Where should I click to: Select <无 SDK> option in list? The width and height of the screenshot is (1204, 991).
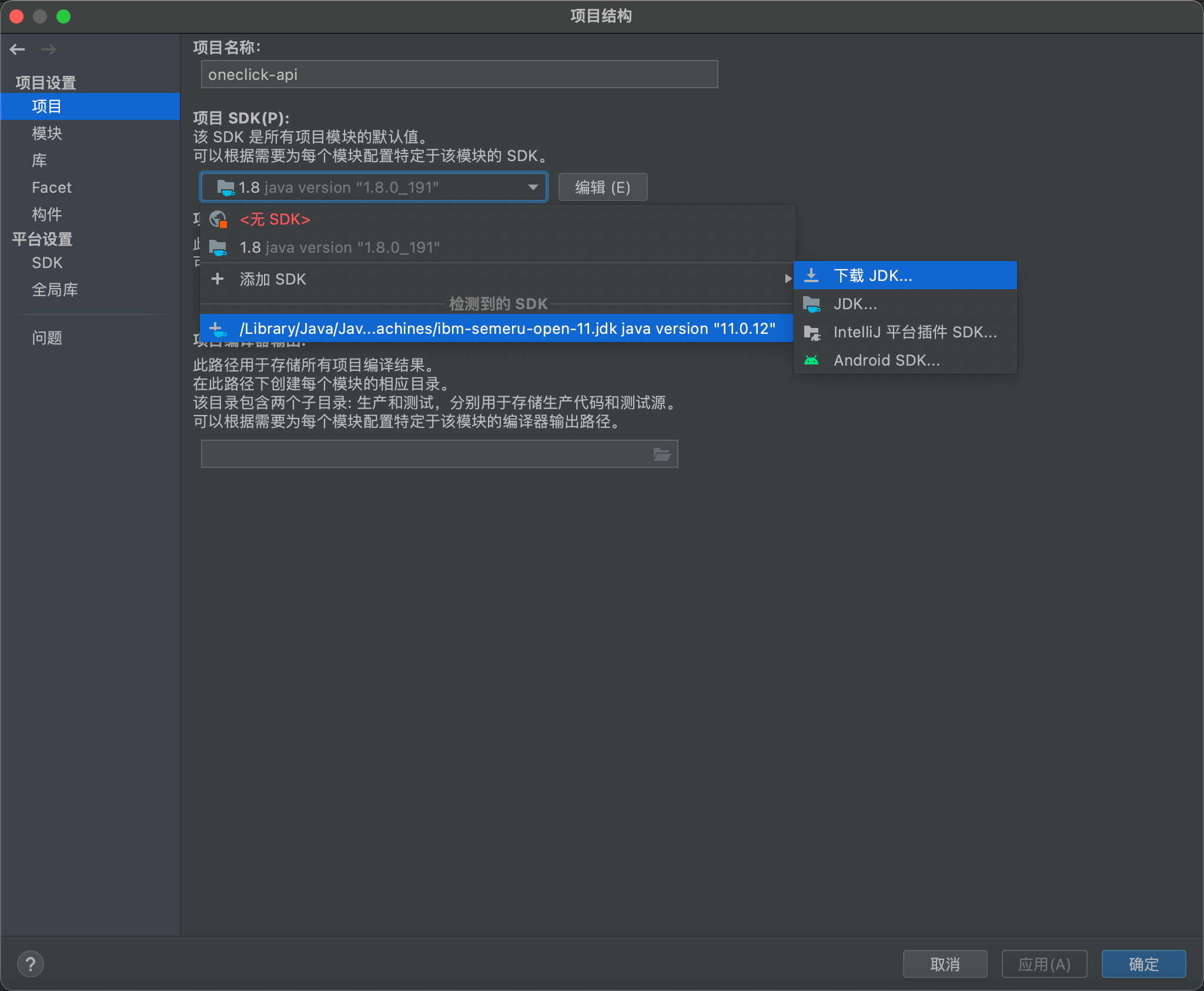(x=274, y=218)
